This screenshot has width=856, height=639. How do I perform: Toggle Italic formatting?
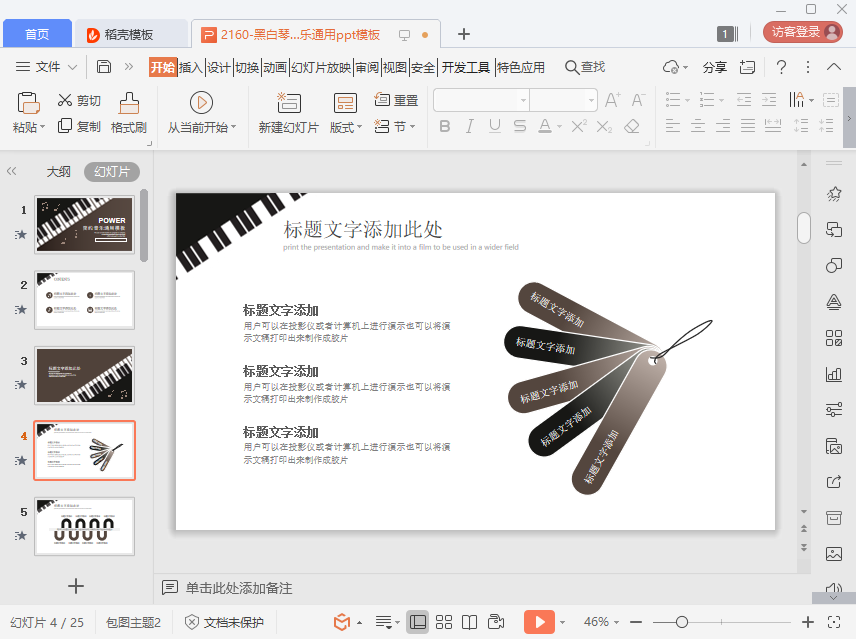[469, 127]
